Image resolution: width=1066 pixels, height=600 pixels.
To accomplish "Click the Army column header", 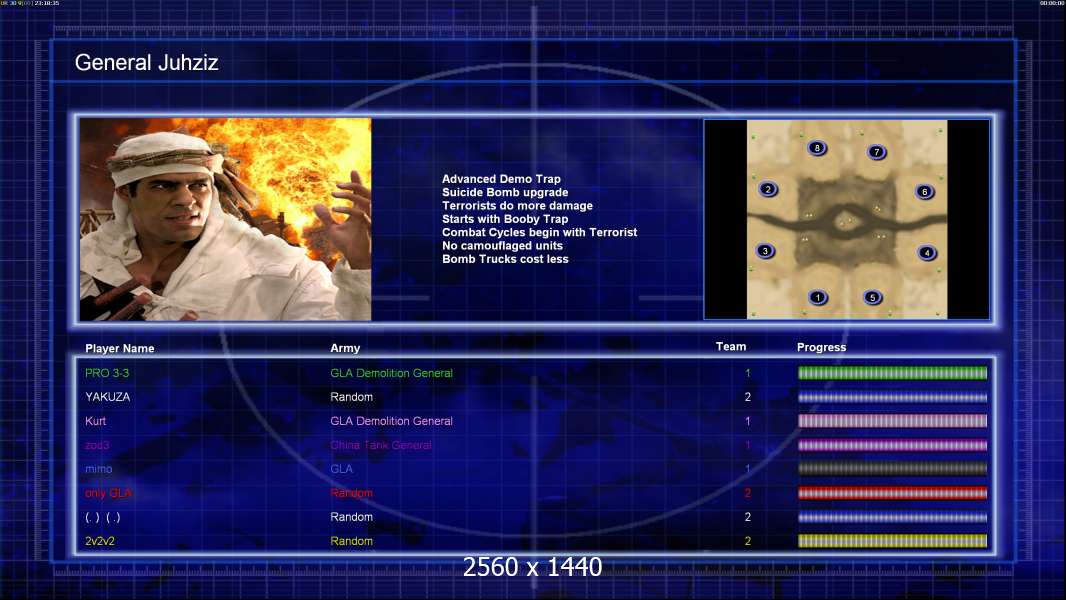I will [345, 348].
